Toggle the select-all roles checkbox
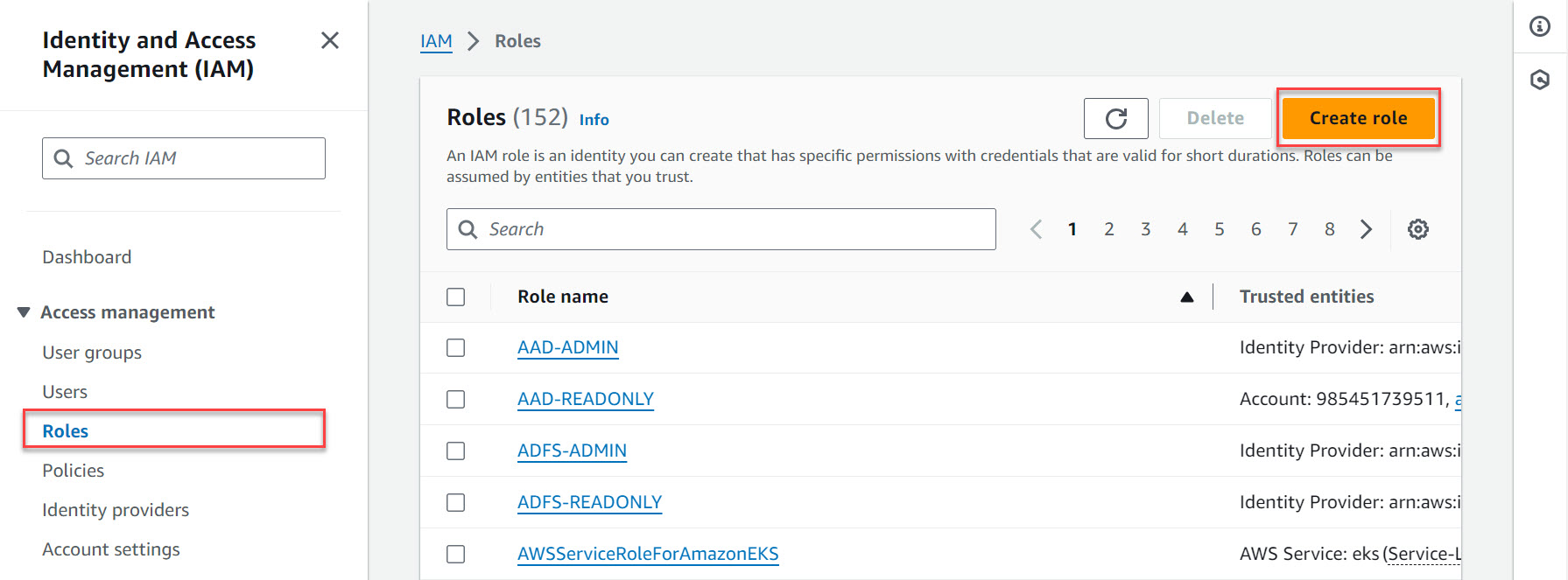This screenshot has width=1568, height=580. (455, 297)
